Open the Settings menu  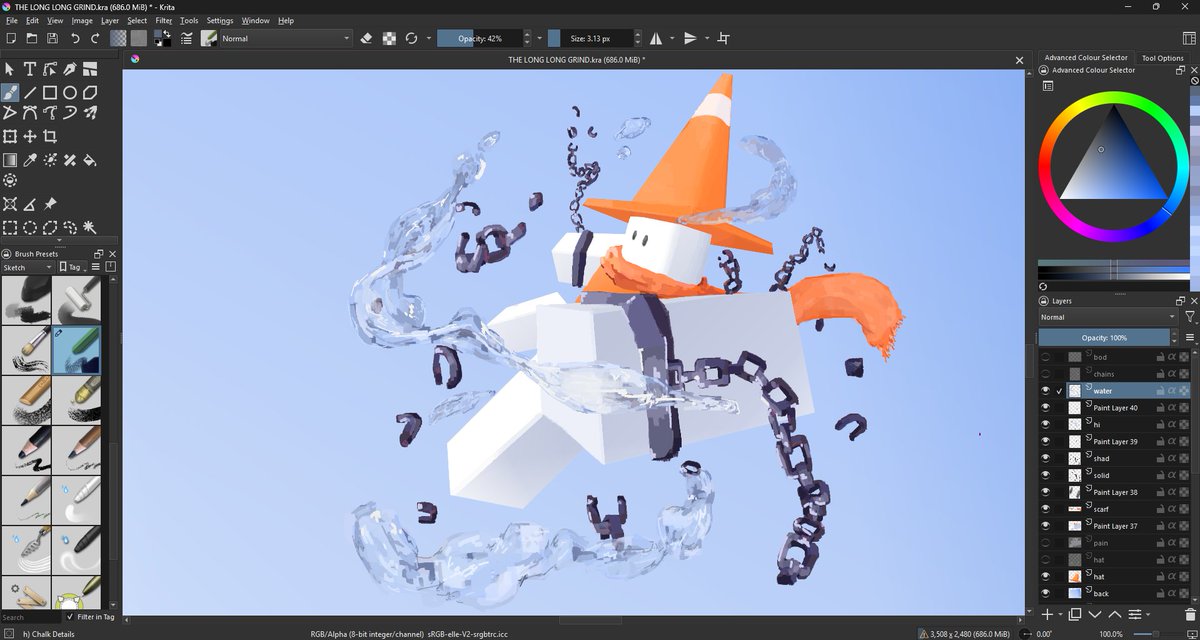click(220, 20)
